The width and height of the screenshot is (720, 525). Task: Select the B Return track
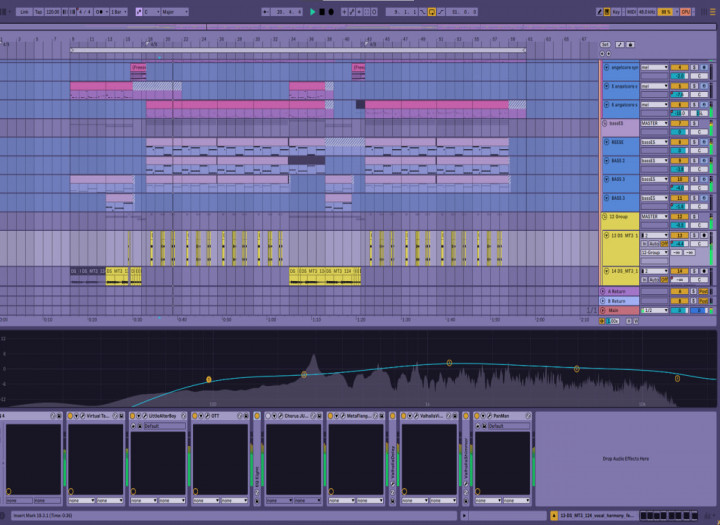coord(620,300)
